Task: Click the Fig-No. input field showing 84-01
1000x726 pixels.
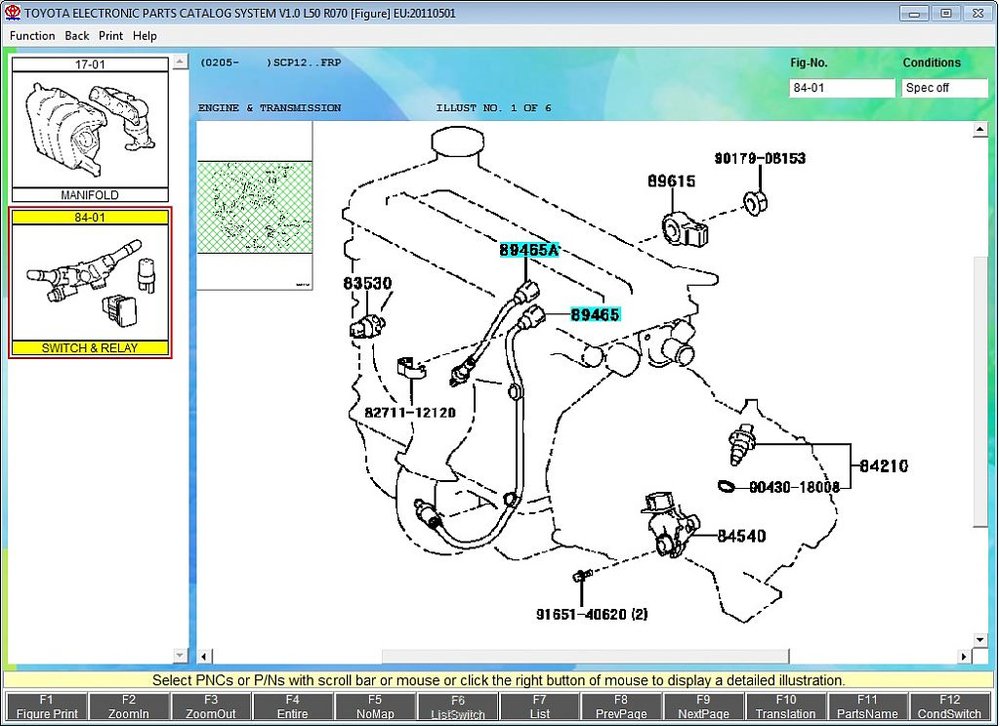Action: tap(842, 88)
